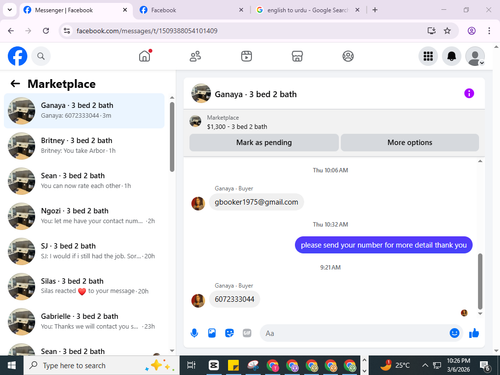
Task: Open Sean conversation about rating each other
Action: tap(84, 181)
